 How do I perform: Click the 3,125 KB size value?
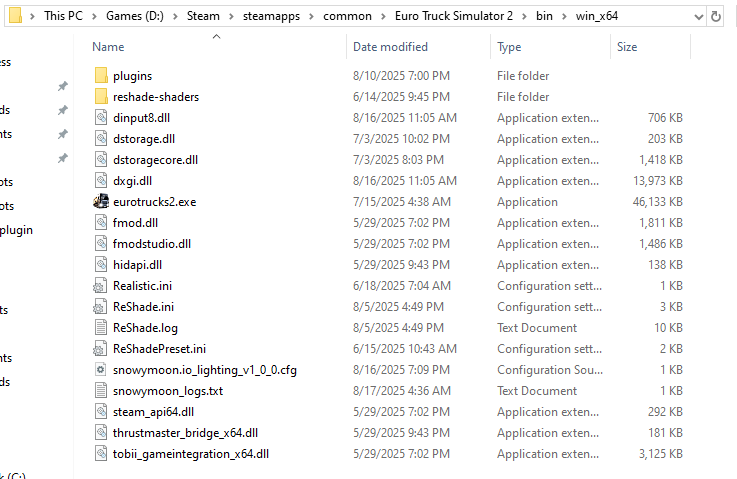coord(660,454)
